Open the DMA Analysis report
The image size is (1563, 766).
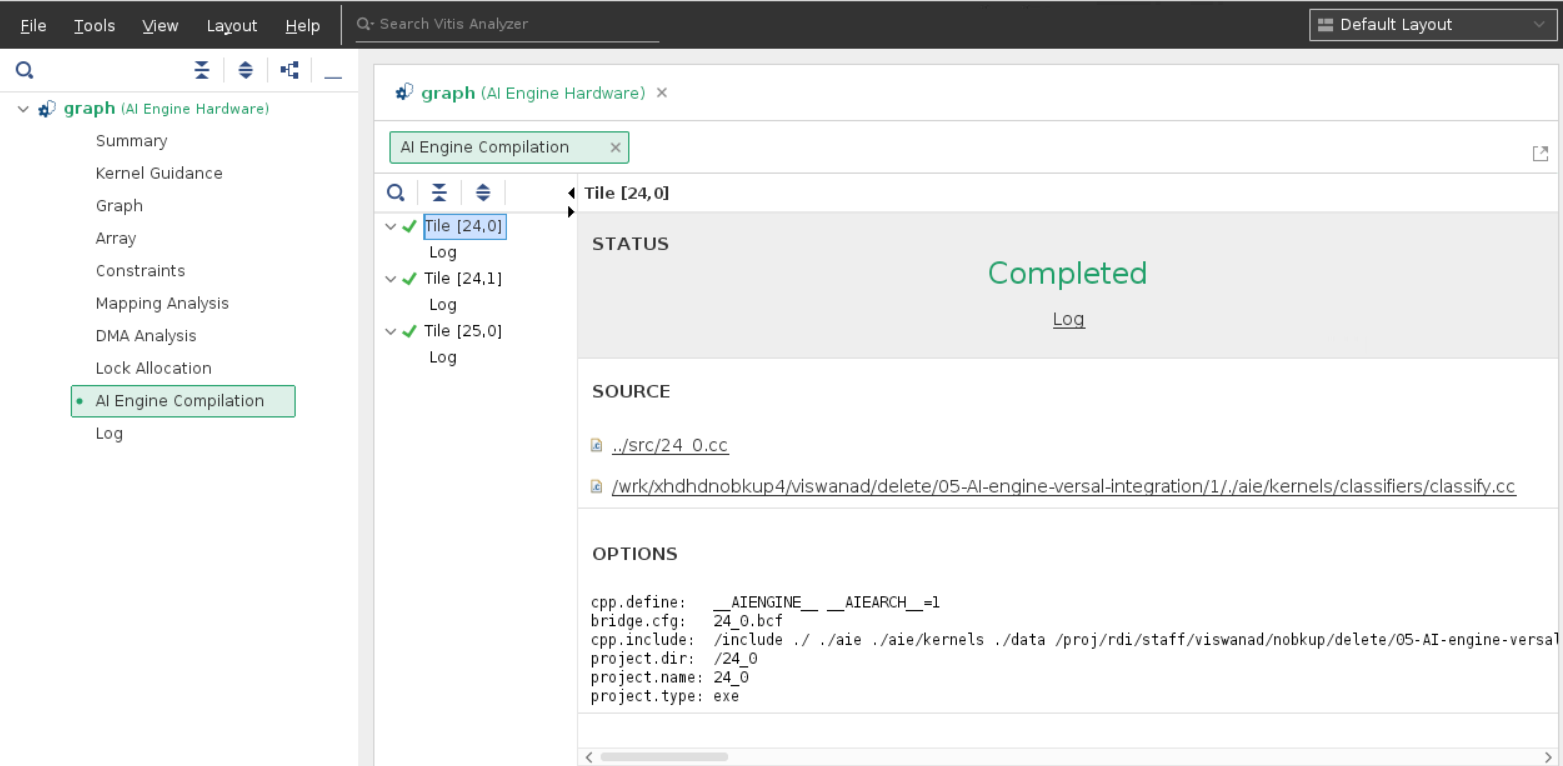pyautogui.click(x=144, y=335)
